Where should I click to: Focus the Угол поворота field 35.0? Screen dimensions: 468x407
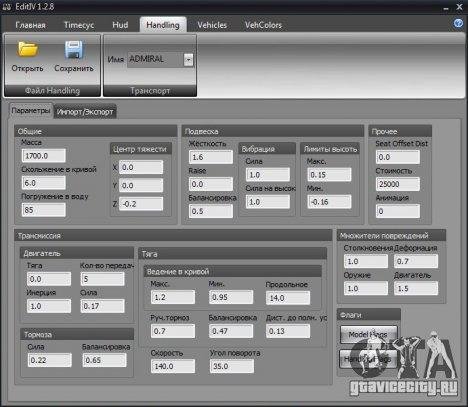pyautogui.click(x=232, y=366)
